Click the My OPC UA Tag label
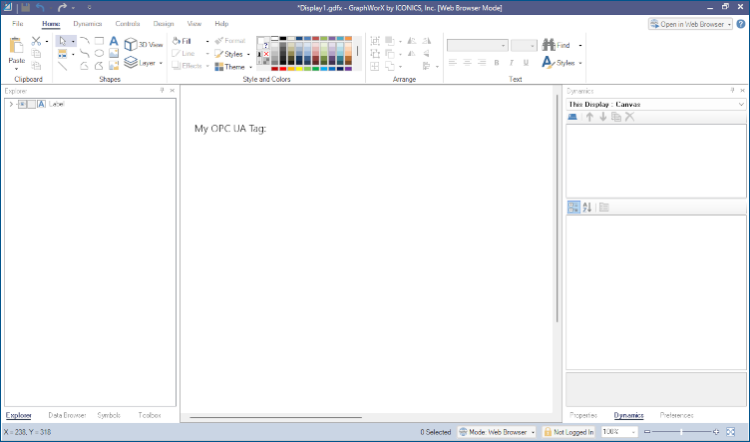Image resolution: width=750 pixels, height=442 pixels. pos(230,128)
